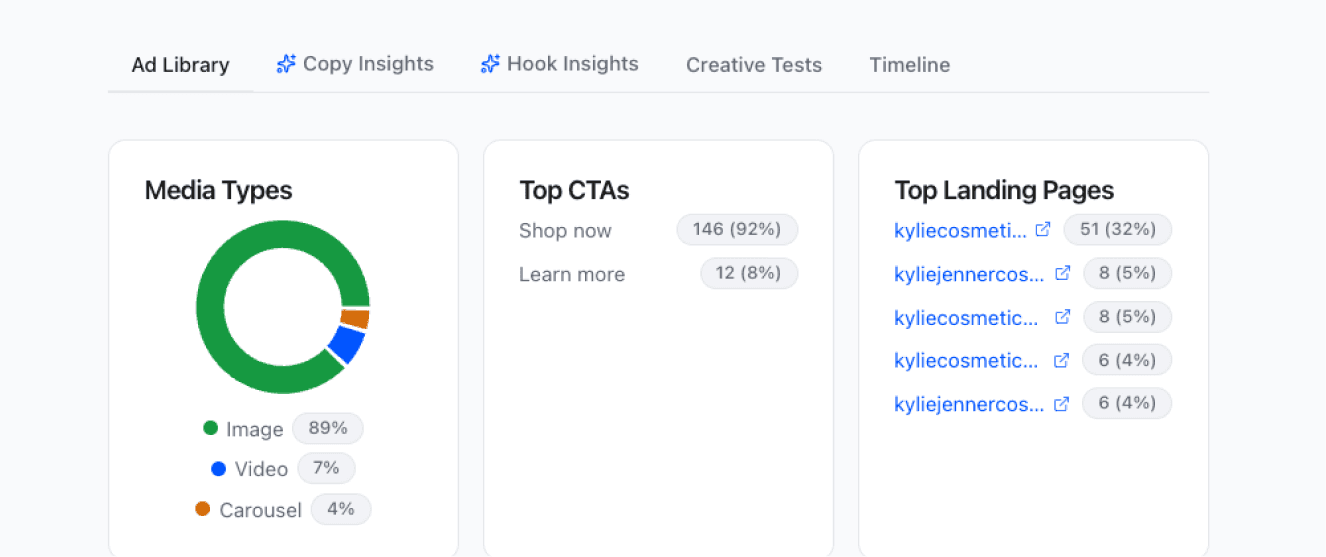The width and height of the screenshot is (1326, 557).
Task: Go to the Timeline tab
Action: 909,65
